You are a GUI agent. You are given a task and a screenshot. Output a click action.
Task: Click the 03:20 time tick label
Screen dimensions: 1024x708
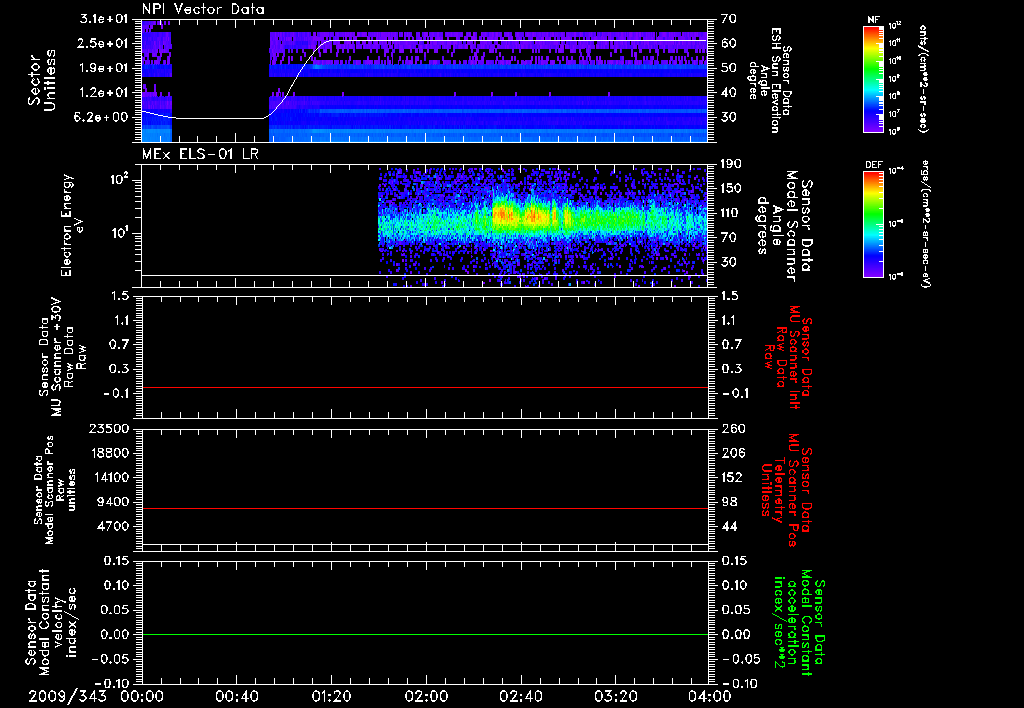(x=615, y=696)
